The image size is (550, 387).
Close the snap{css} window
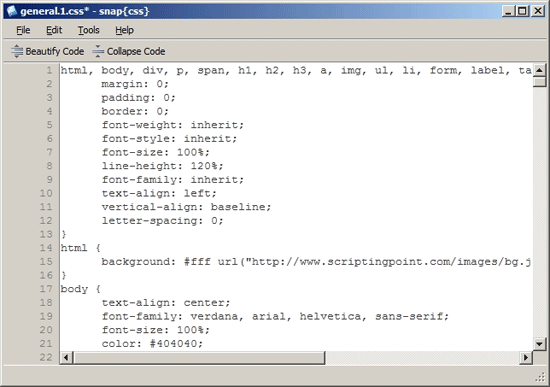pos(537,11)
